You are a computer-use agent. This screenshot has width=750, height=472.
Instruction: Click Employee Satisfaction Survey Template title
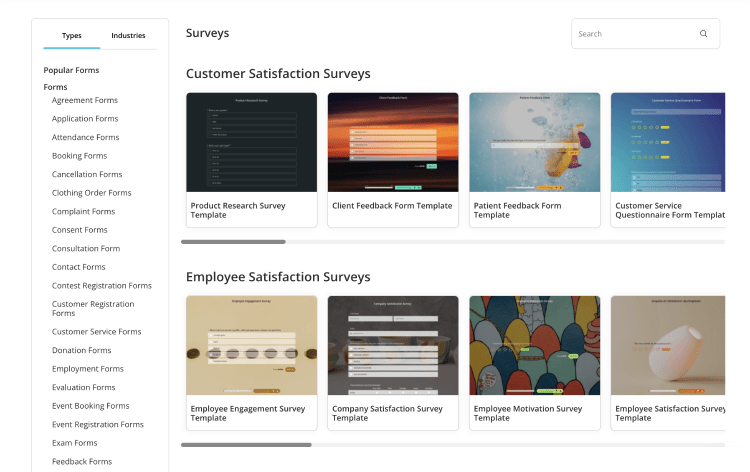[669, 413]
